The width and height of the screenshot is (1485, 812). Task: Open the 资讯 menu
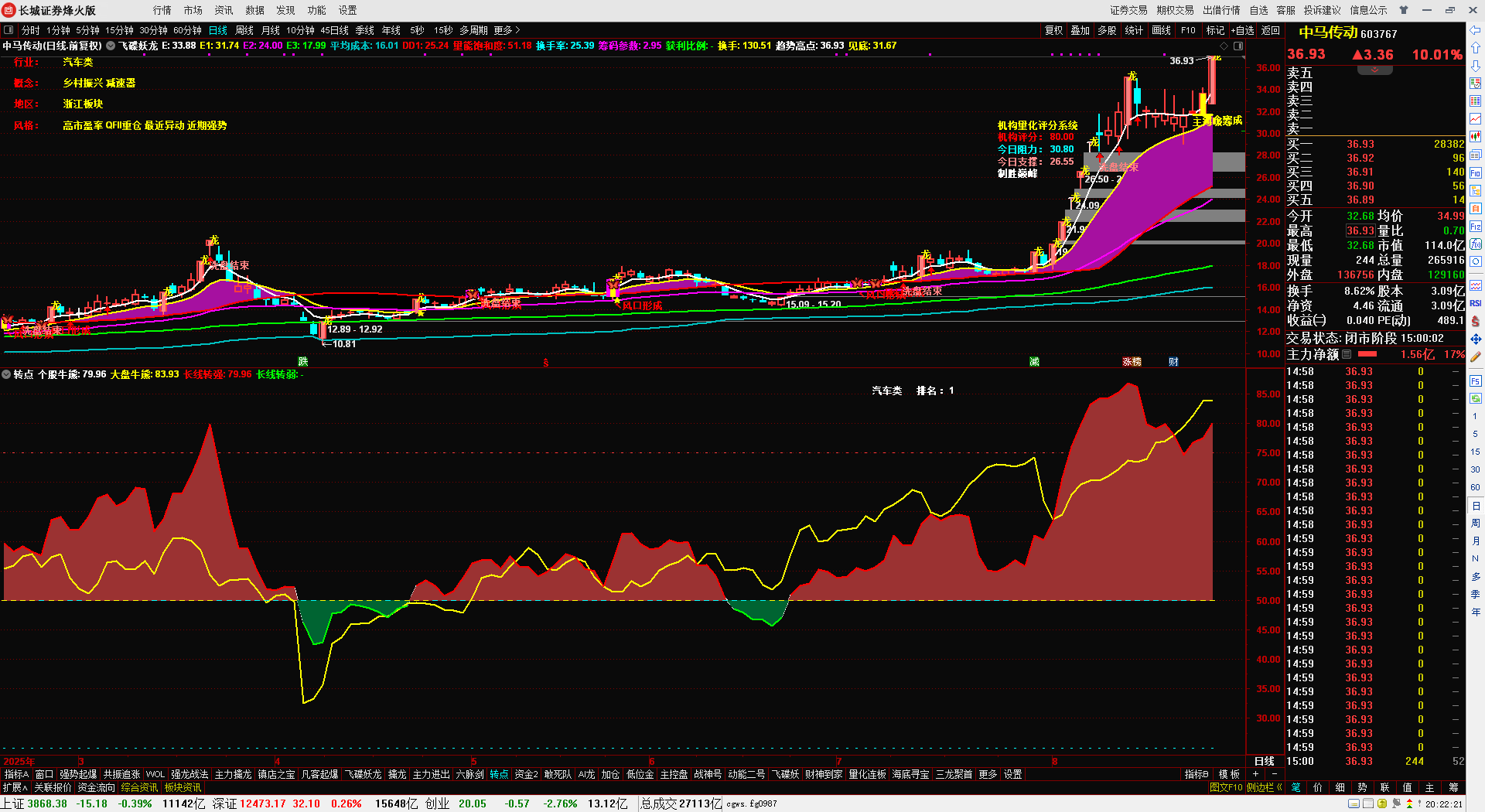point(224,10)
